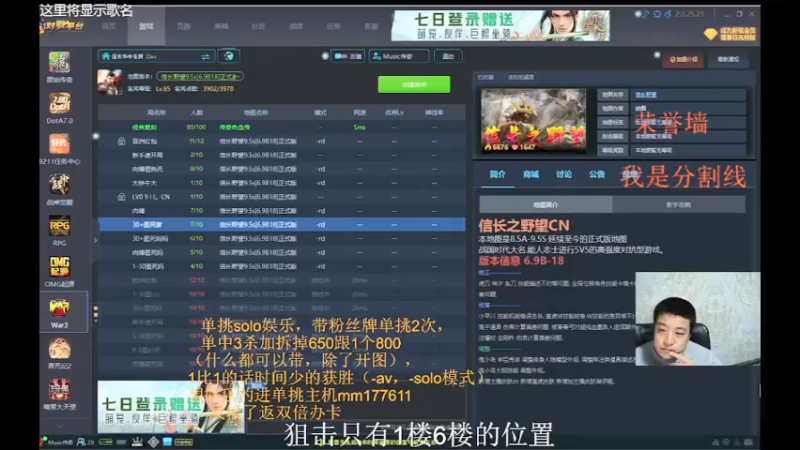The width and height of the screenshot is (800, 450).
Task: Click the home icon in room selector
Action: 106,56
